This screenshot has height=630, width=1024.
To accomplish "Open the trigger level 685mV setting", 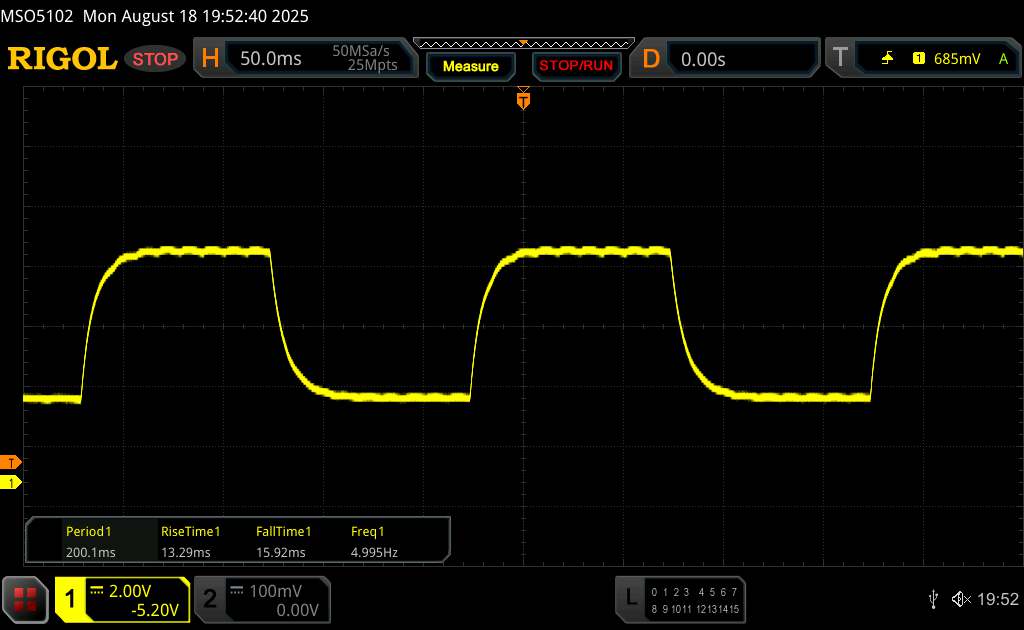I will coord(957,59).
